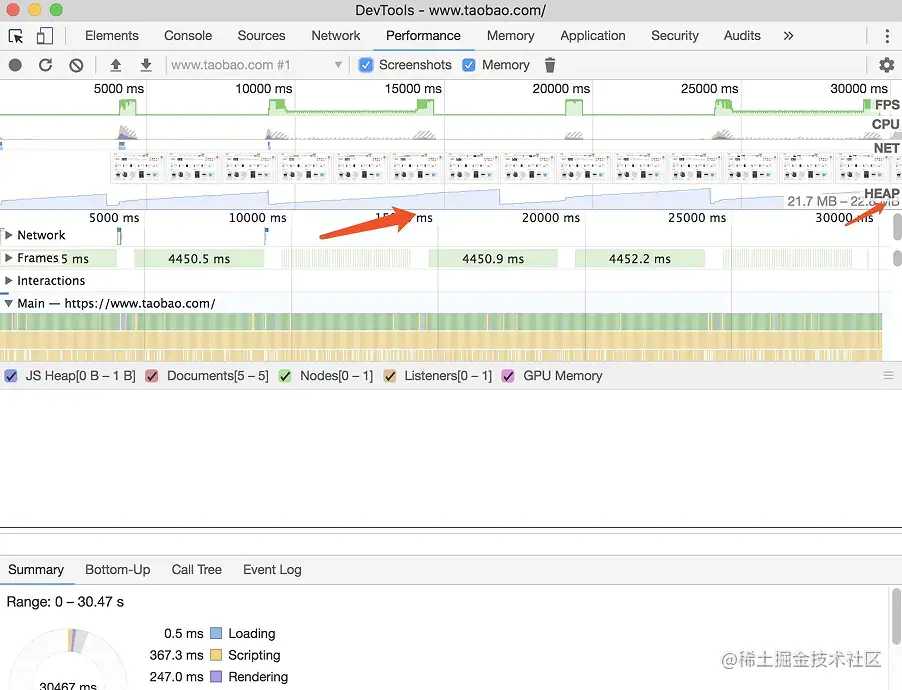
Task: Open the Event Log tab
Action: (272, 570)
